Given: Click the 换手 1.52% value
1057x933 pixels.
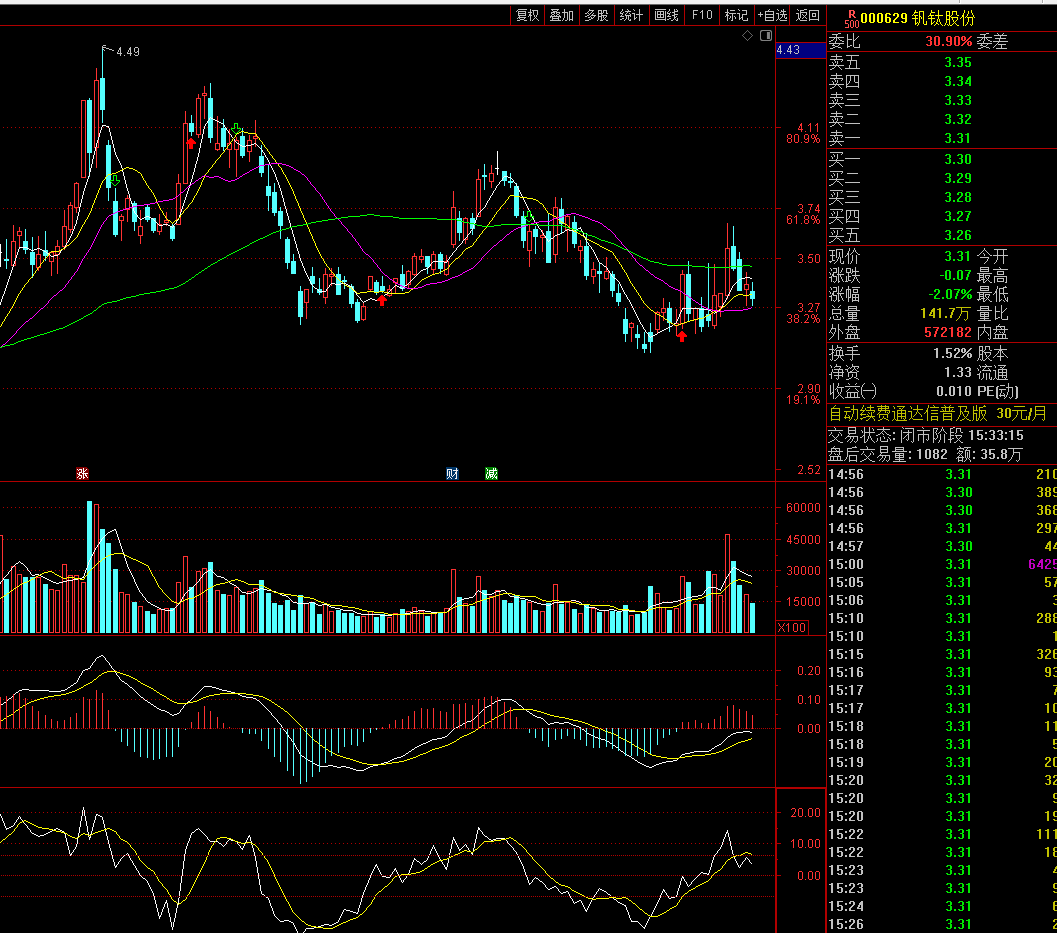Looking at the screenshot, I should [x=953, y=353].
